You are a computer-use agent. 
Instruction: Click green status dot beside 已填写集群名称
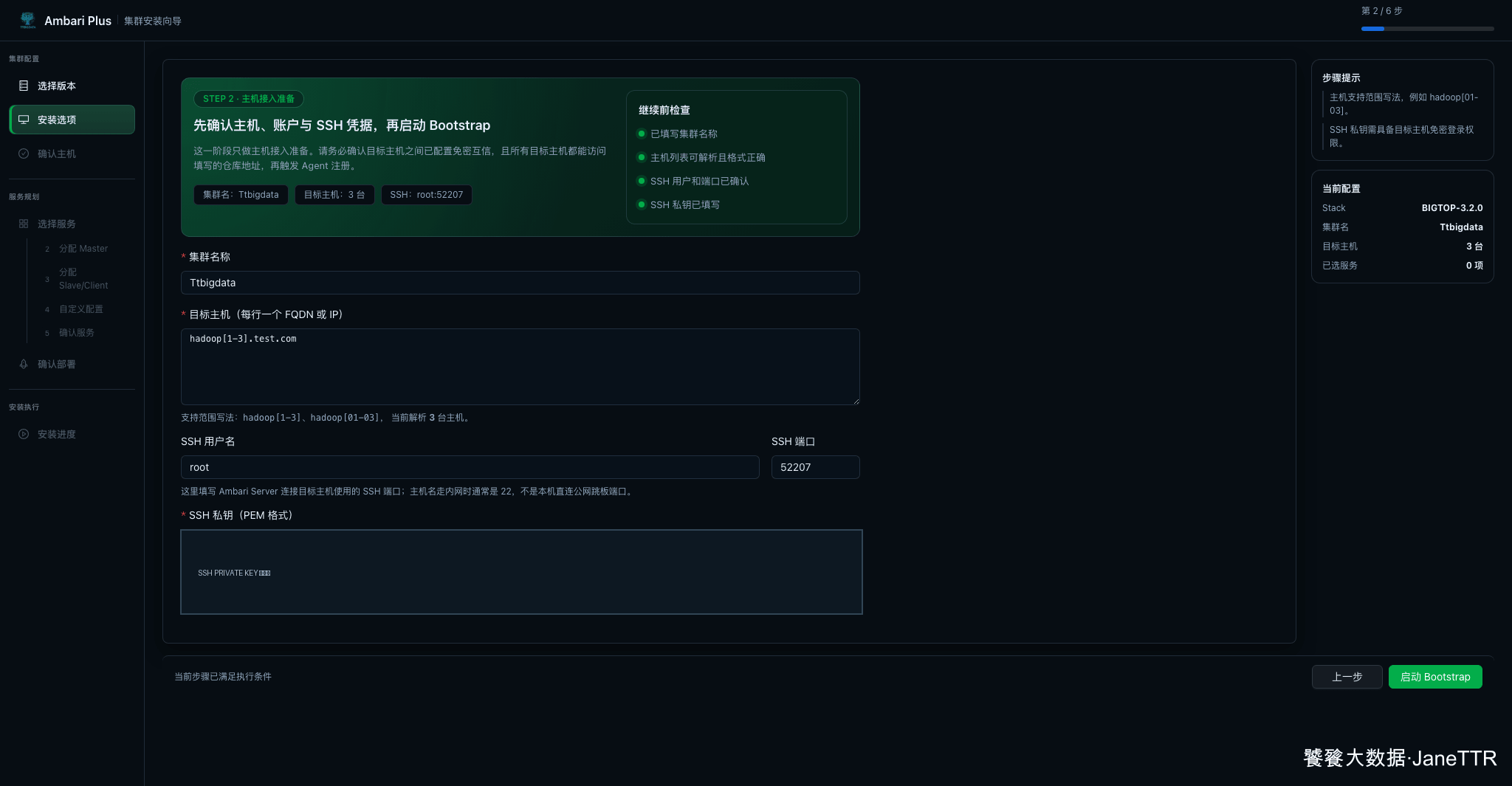642,134
